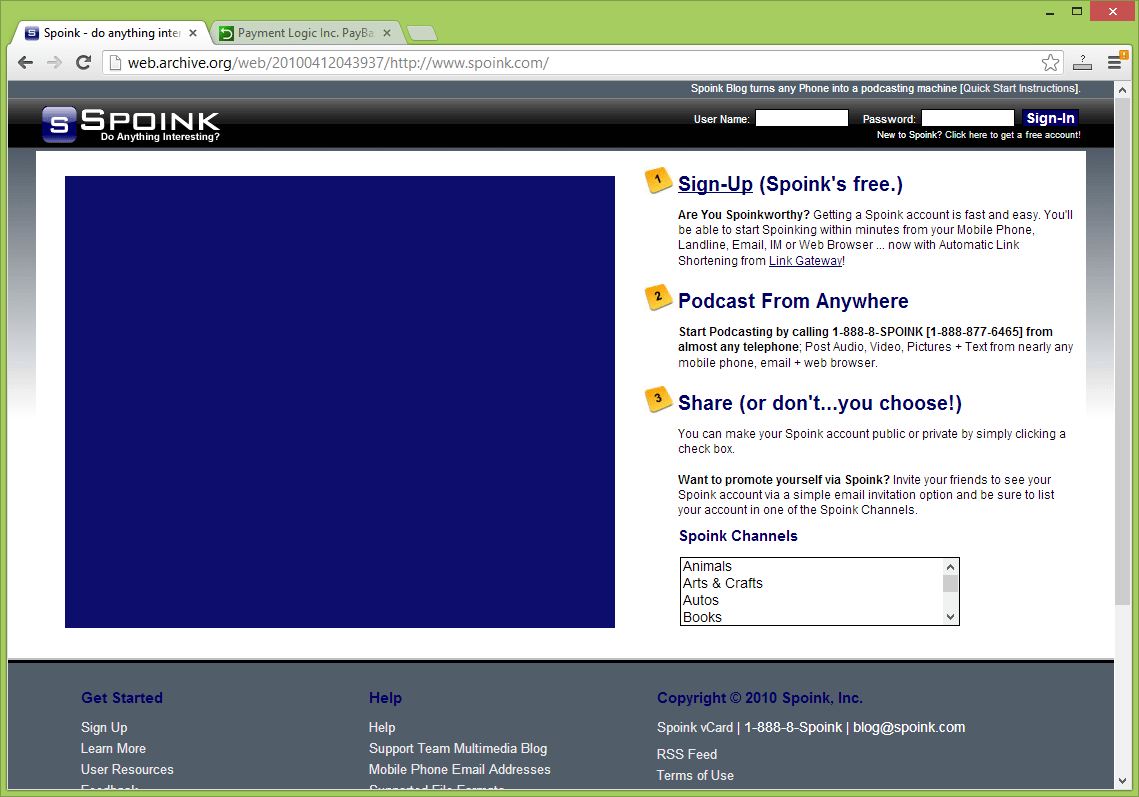Close the browser window
Viewport: 1139px width, 797px height.
tap(1114, 11)
